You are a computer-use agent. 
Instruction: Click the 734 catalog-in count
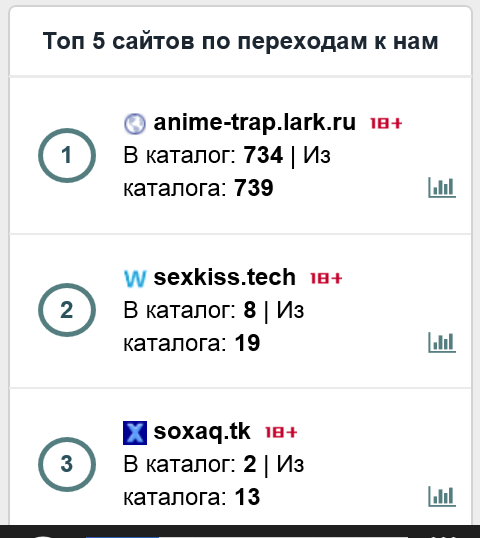pos(263,155)
